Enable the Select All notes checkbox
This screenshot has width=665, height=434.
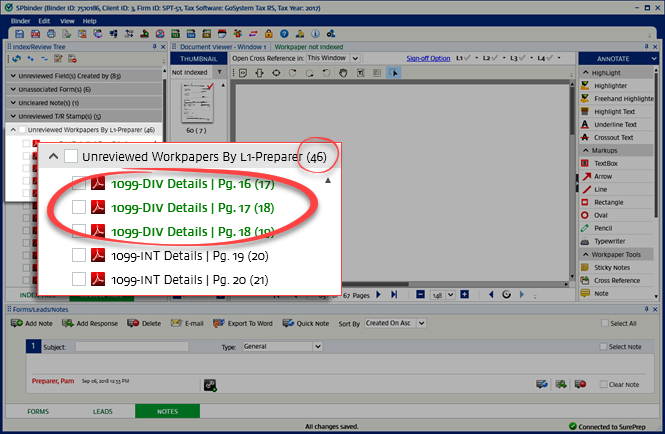(602, 324)
